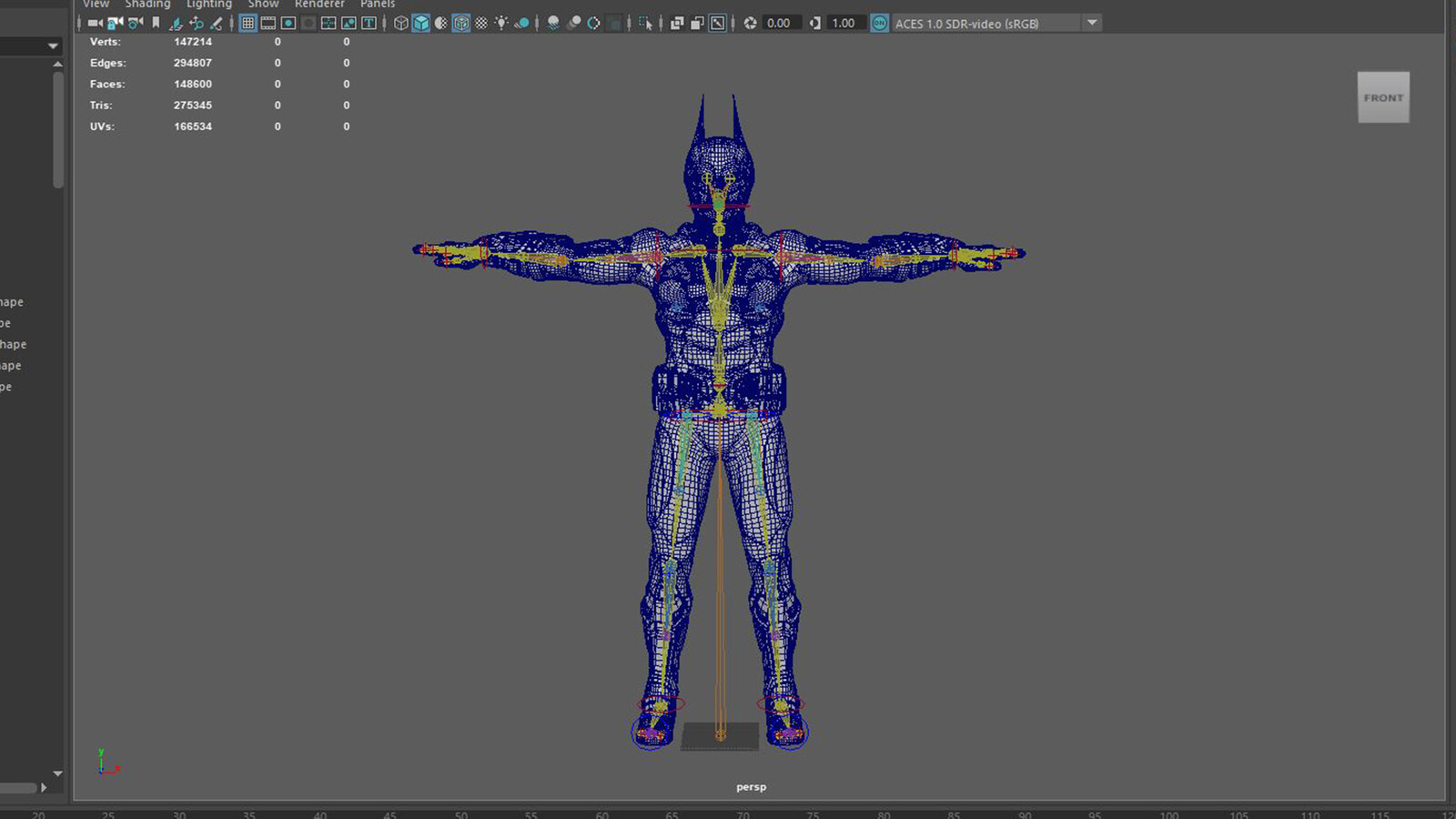Viewport: 1456px width, 819px height.
Task: Toggle the Safe Action icon
Action: click(349, 24)
